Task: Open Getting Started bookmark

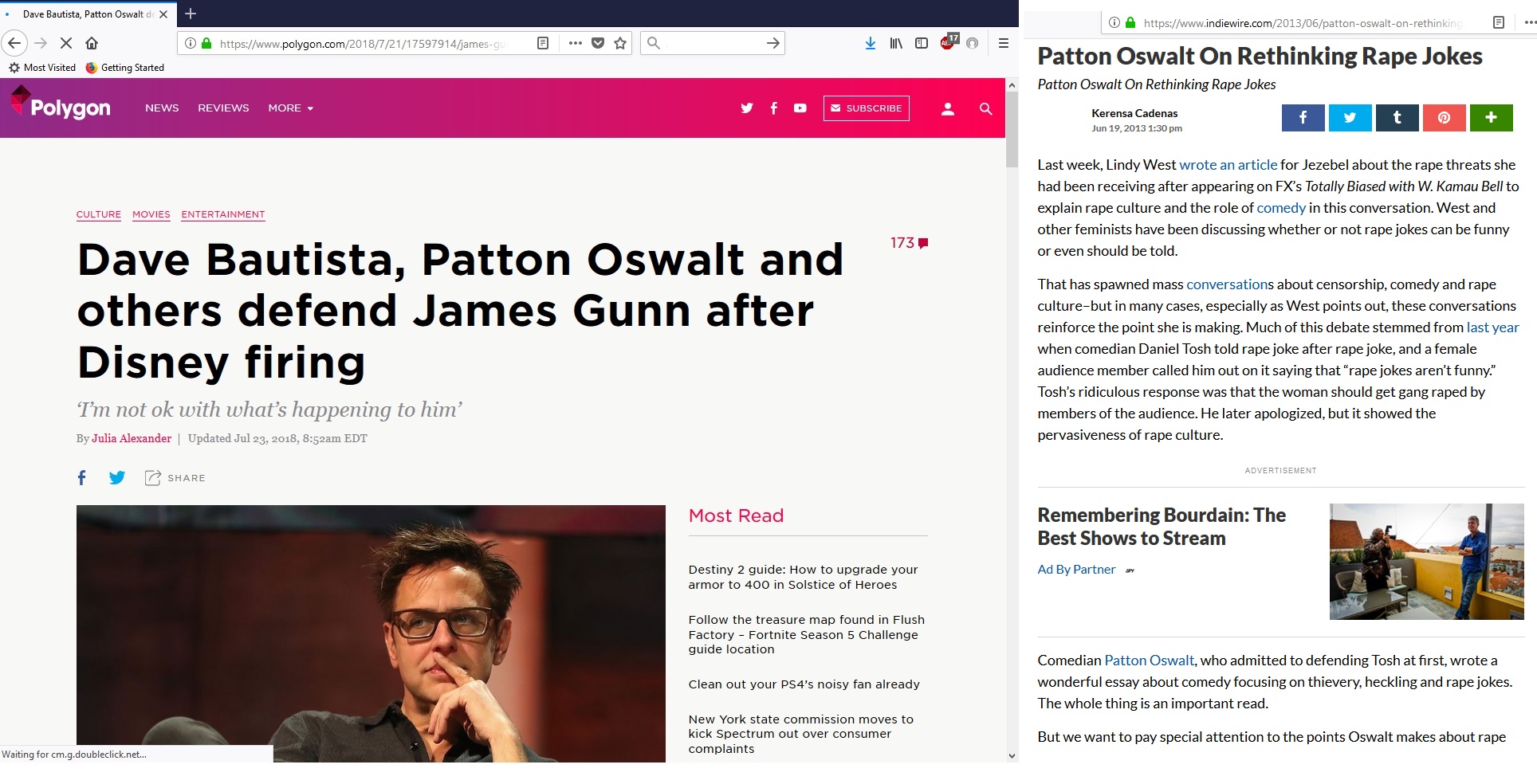Action: point(125,68)
